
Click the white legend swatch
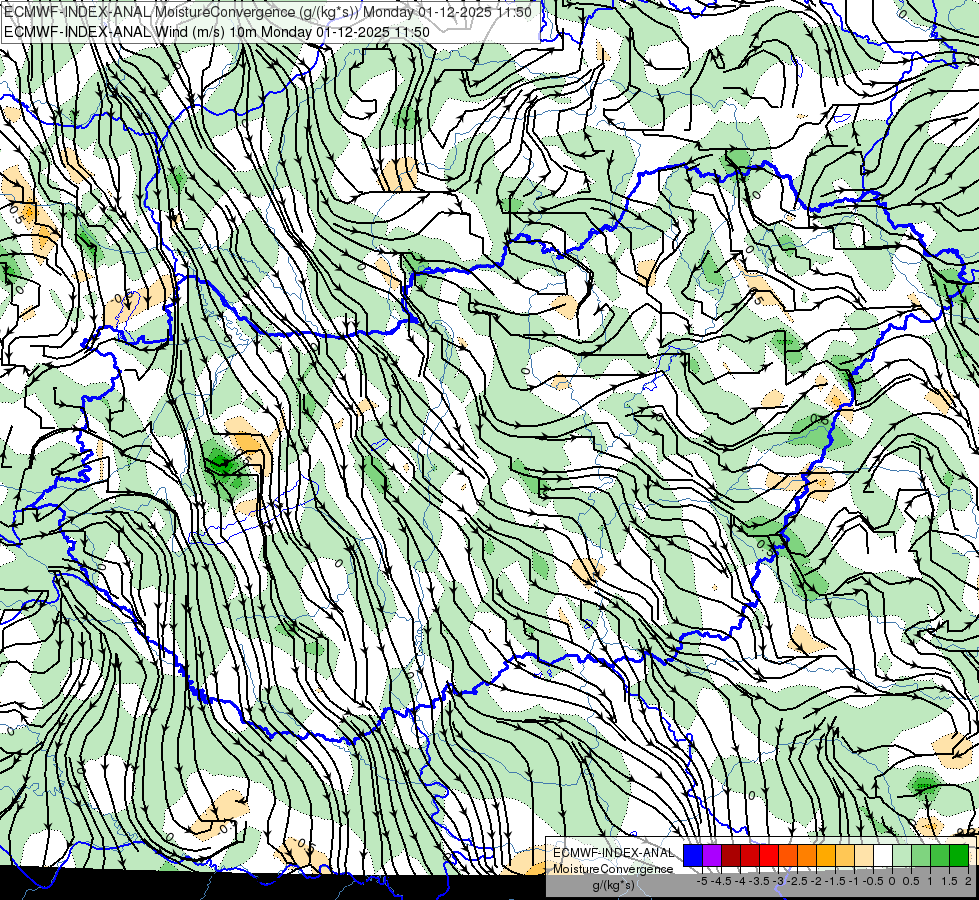883,856
